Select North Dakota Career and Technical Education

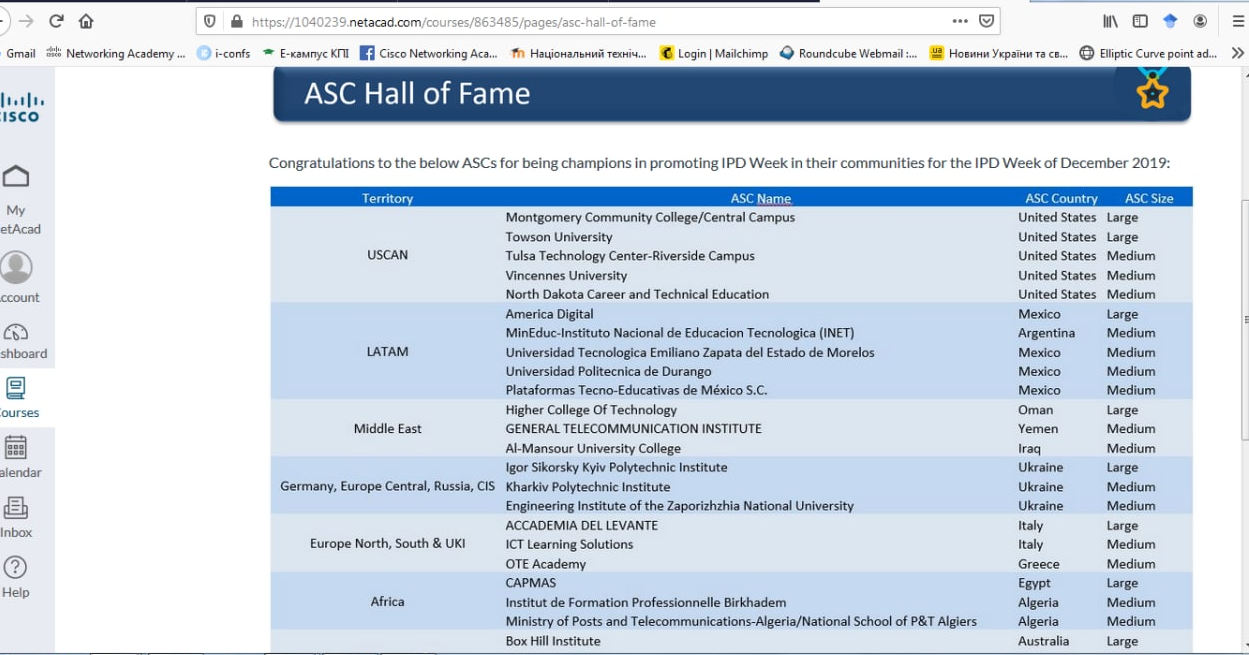click(x=637, y=295)
